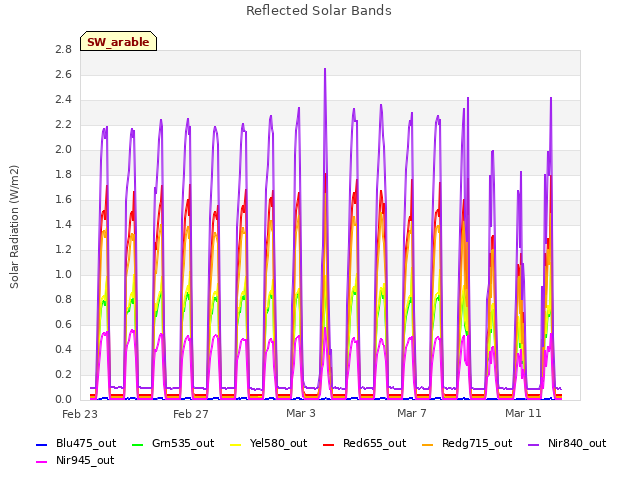Screen dimensions: 640x480
Task: Click the Feb 27 x-axis tick label
Action: (x=191, y=414)
